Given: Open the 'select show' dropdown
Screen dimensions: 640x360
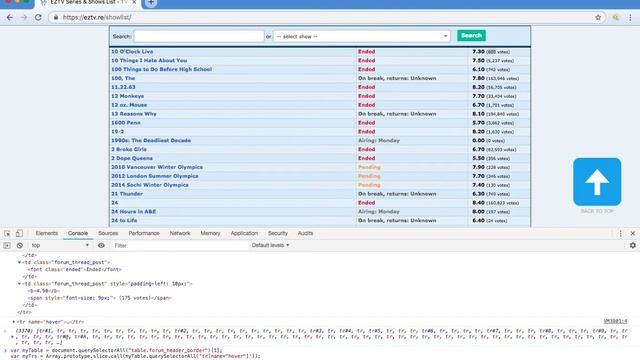Looking at the screenshot, I should (x=362, y=36).
